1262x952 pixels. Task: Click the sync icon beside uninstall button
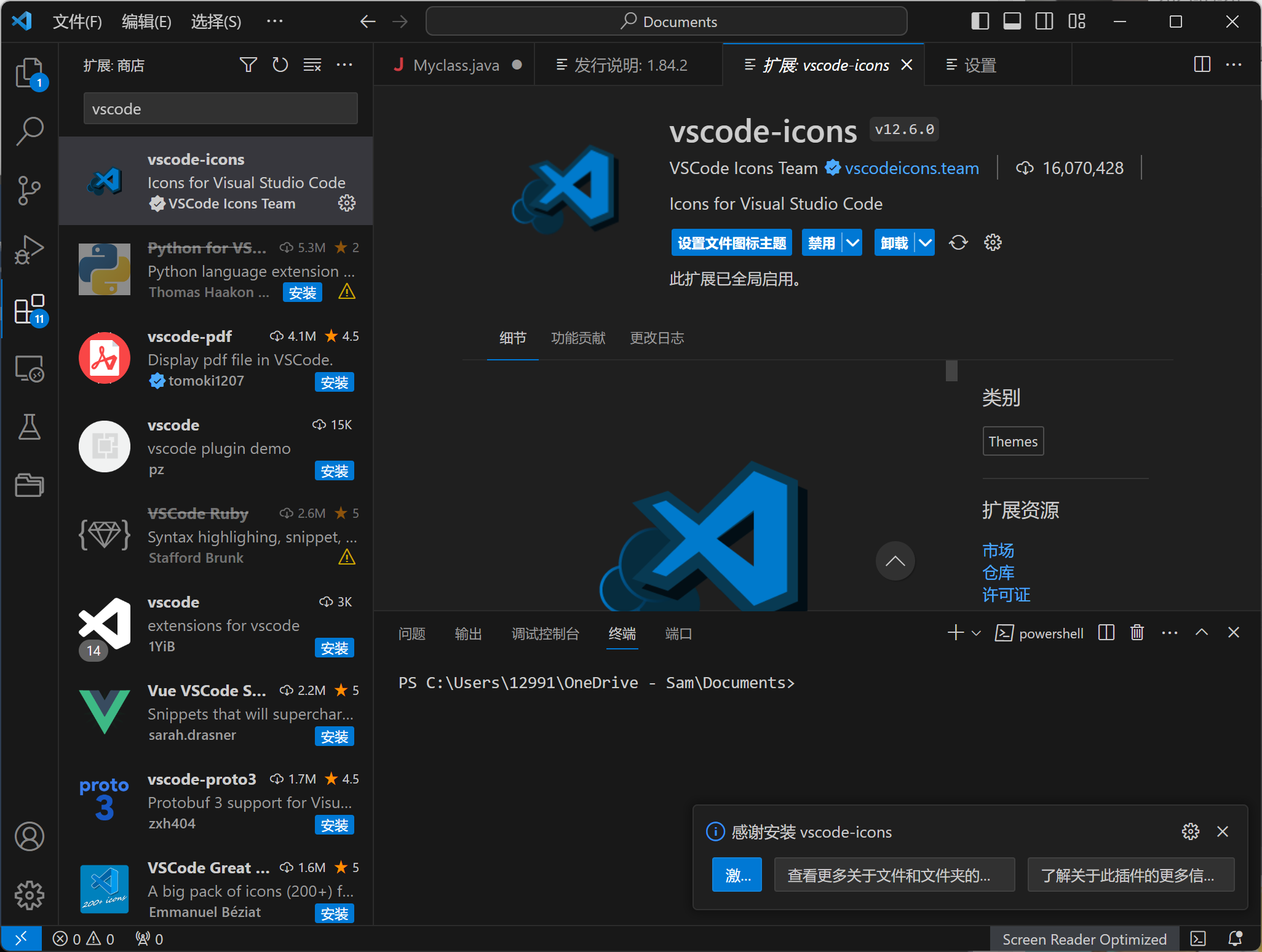pos(958,242)
